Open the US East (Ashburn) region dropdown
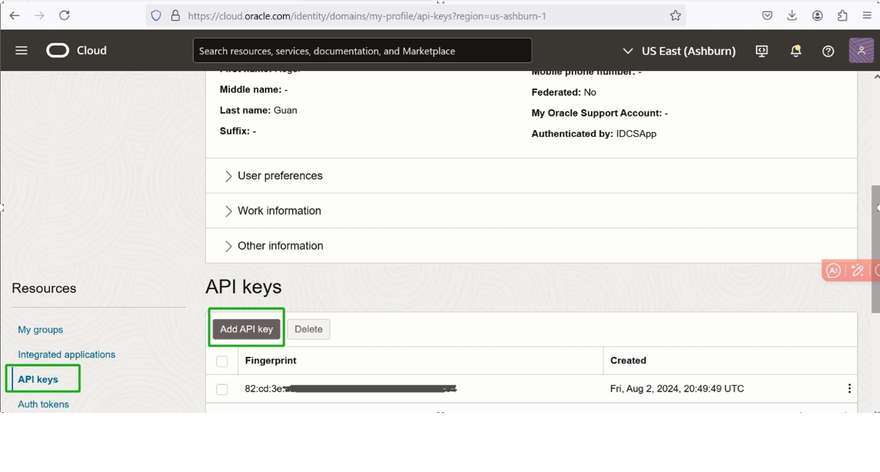This screenshot has height=472, width=880. click(x=679, y=51)
